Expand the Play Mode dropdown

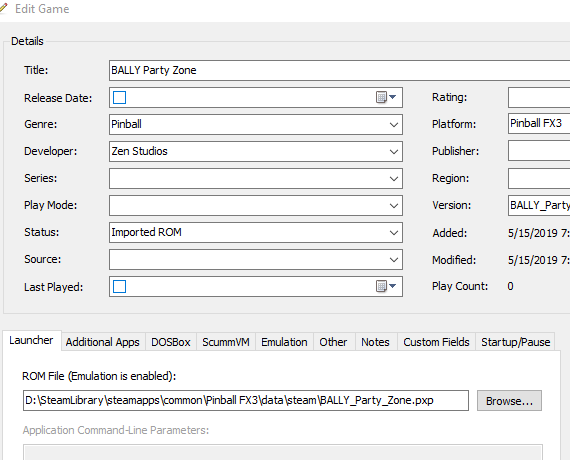tap(393, 205)
